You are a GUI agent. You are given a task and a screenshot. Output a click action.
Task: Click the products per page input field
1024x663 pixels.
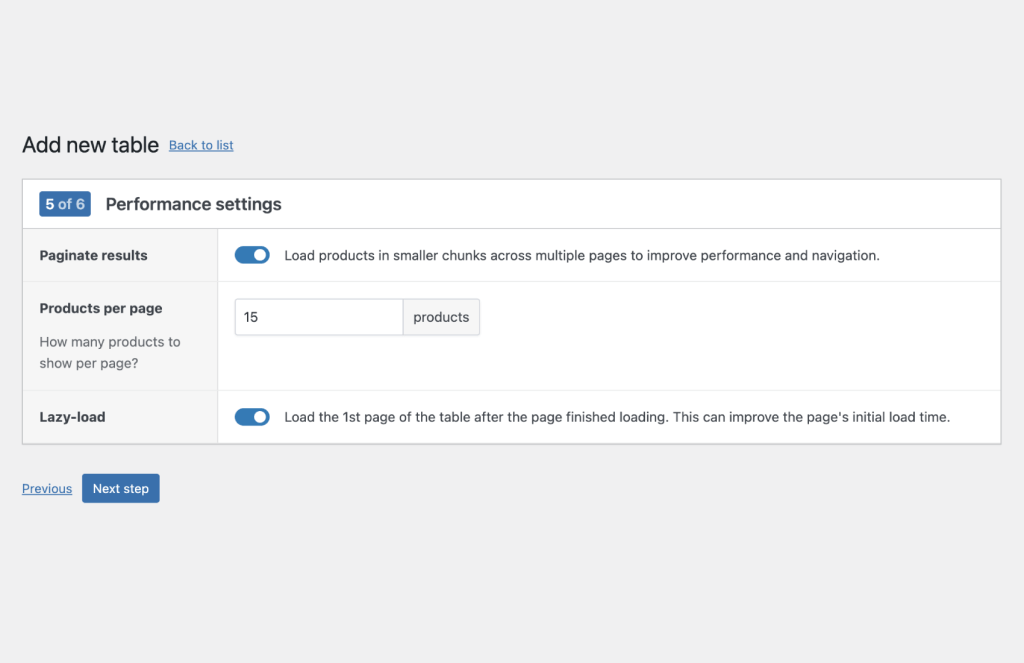pos(318,317)
